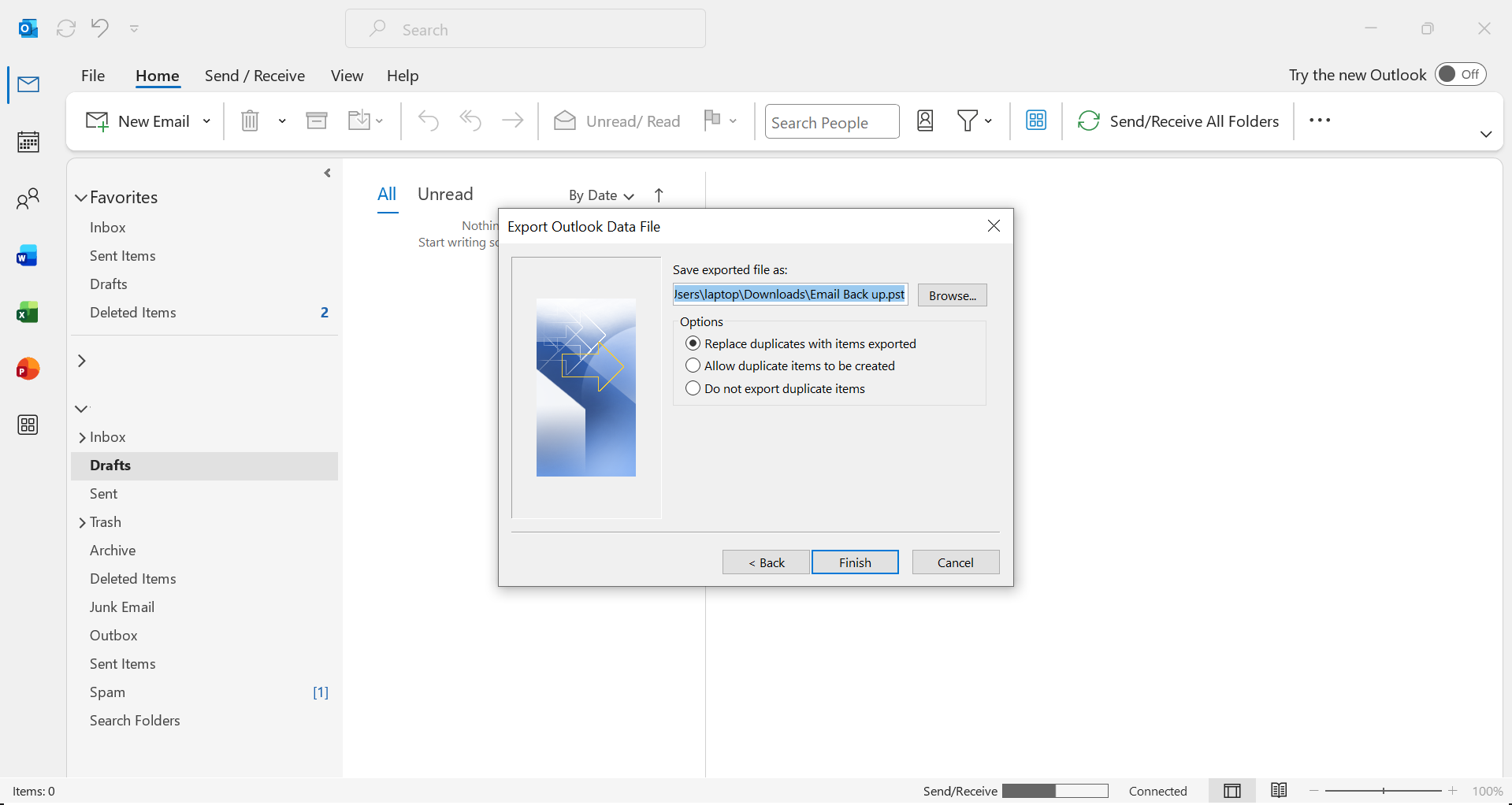Click the Browse... button in export dialog
Viewport: 1512px width, 805px height.
(x=952, y=295)
